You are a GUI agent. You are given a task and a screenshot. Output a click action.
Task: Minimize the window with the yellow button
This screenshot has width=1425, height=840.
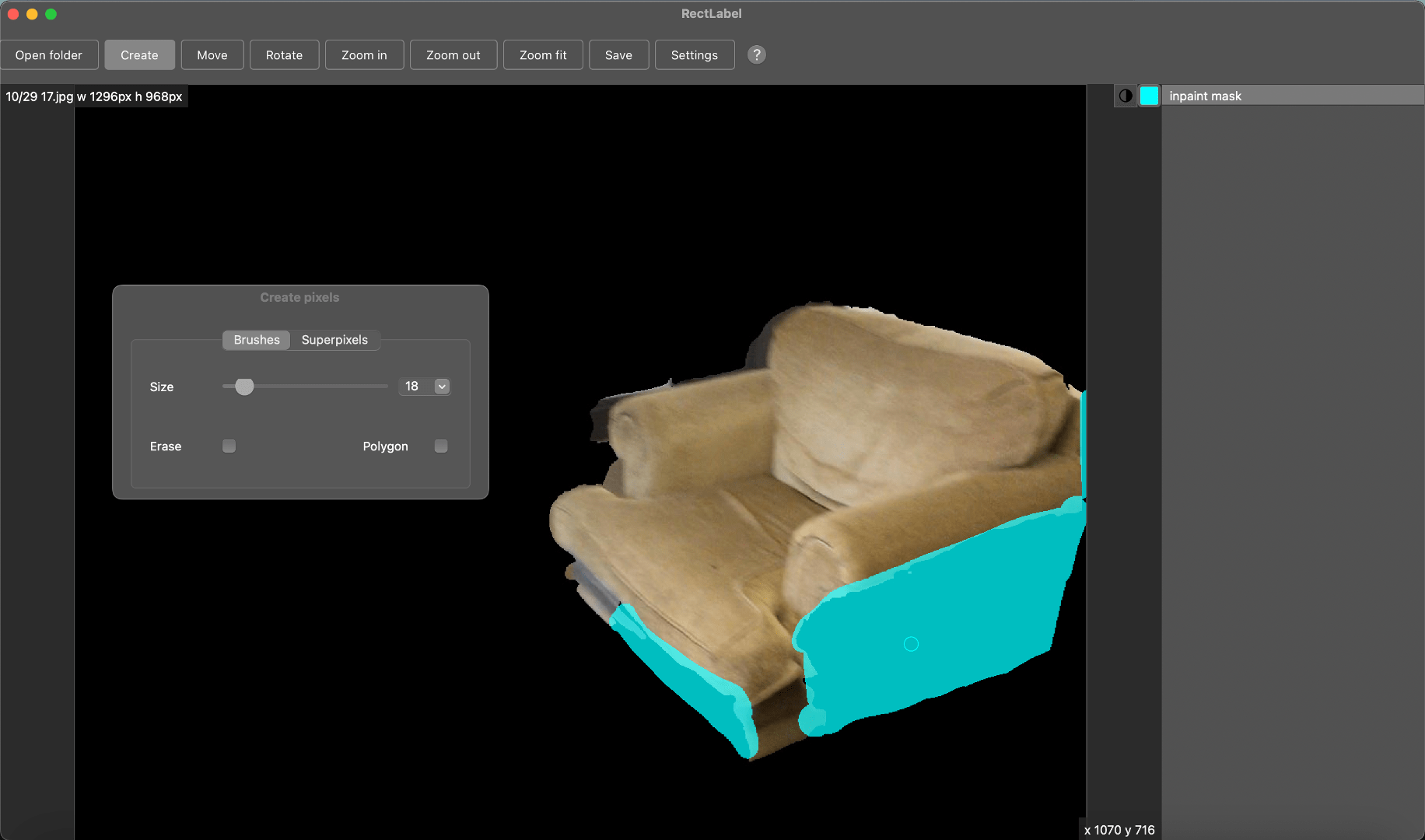[32, 14]
